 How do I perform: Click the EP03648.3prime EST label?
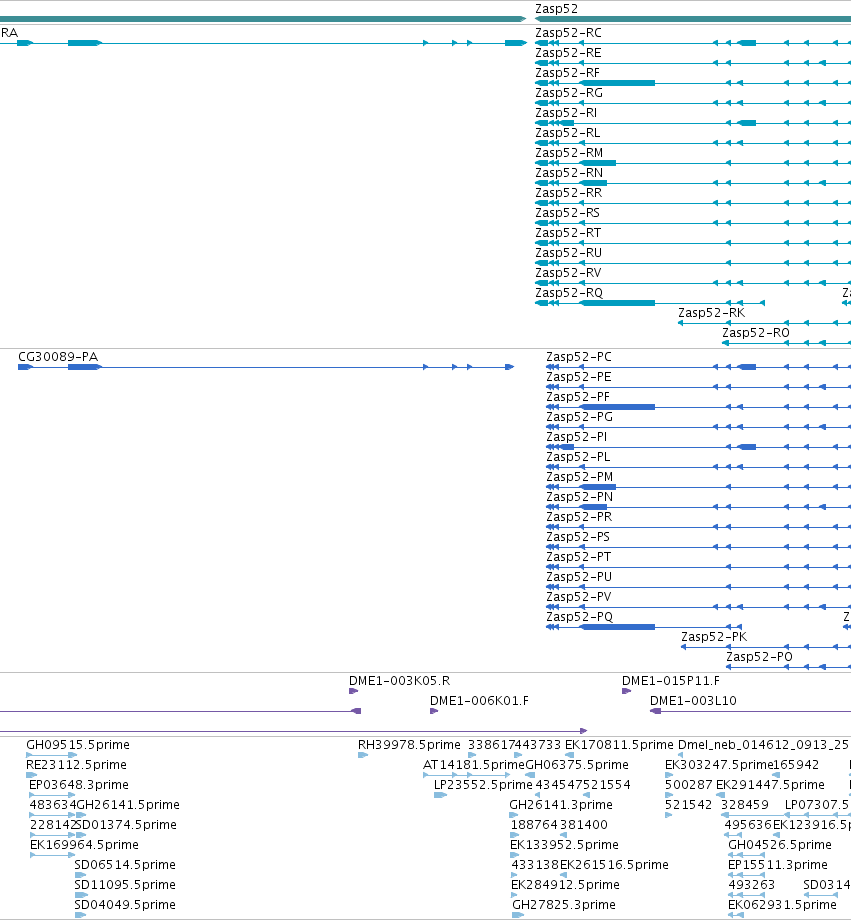coord(79,784)
